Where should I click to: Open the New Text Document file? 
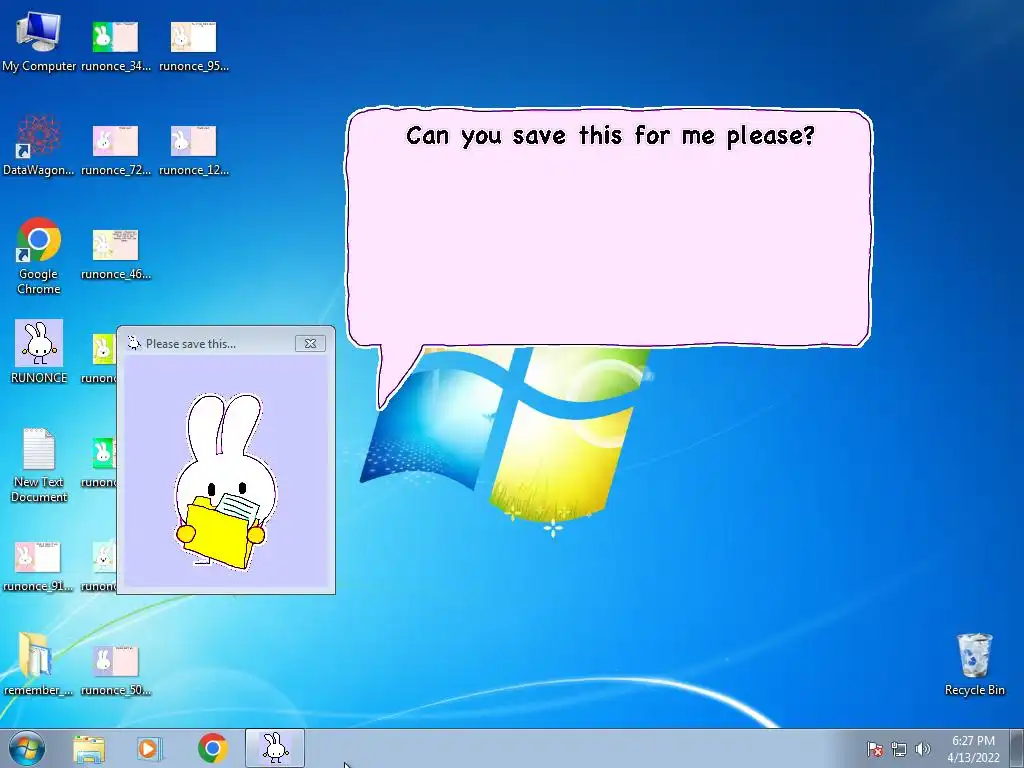coord(39,465)
